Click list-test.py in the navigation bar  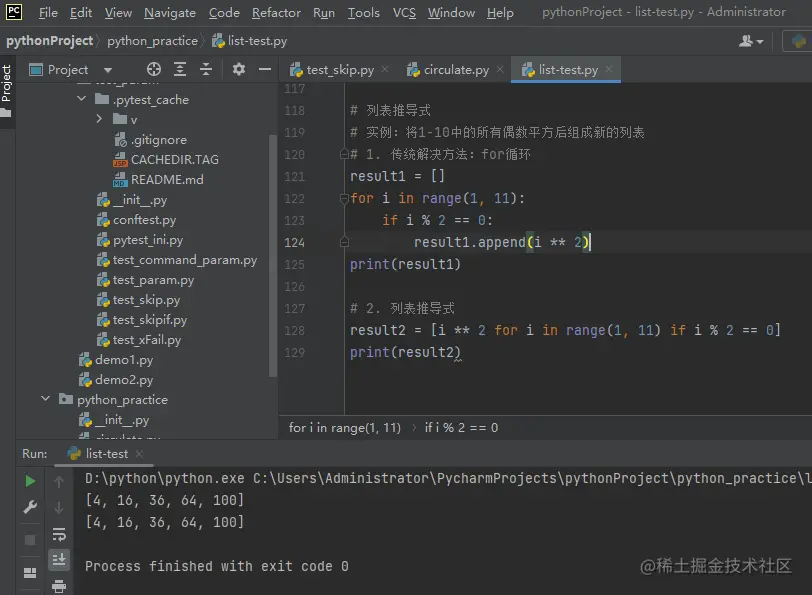point(250,41)
